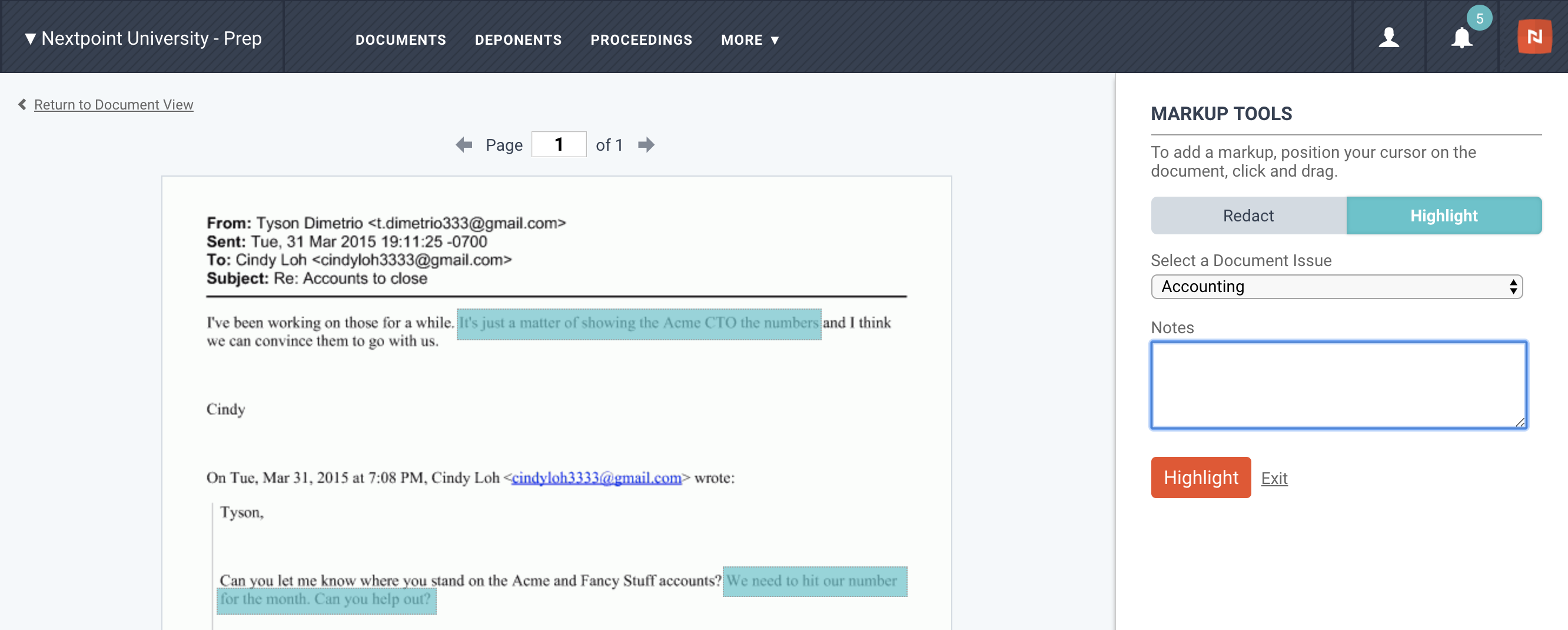Click the back chevron beside Return to Document View

(22, 105)
